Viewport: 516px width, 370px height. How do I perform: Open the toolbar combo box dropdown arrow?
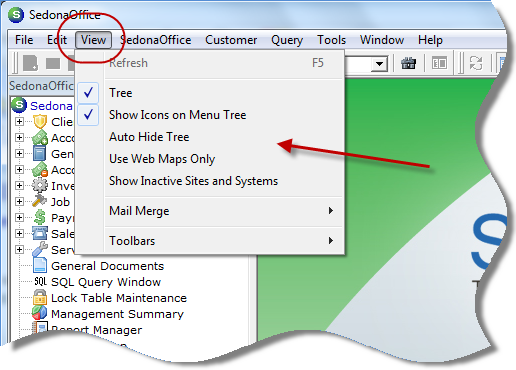[x=379, y=63]
